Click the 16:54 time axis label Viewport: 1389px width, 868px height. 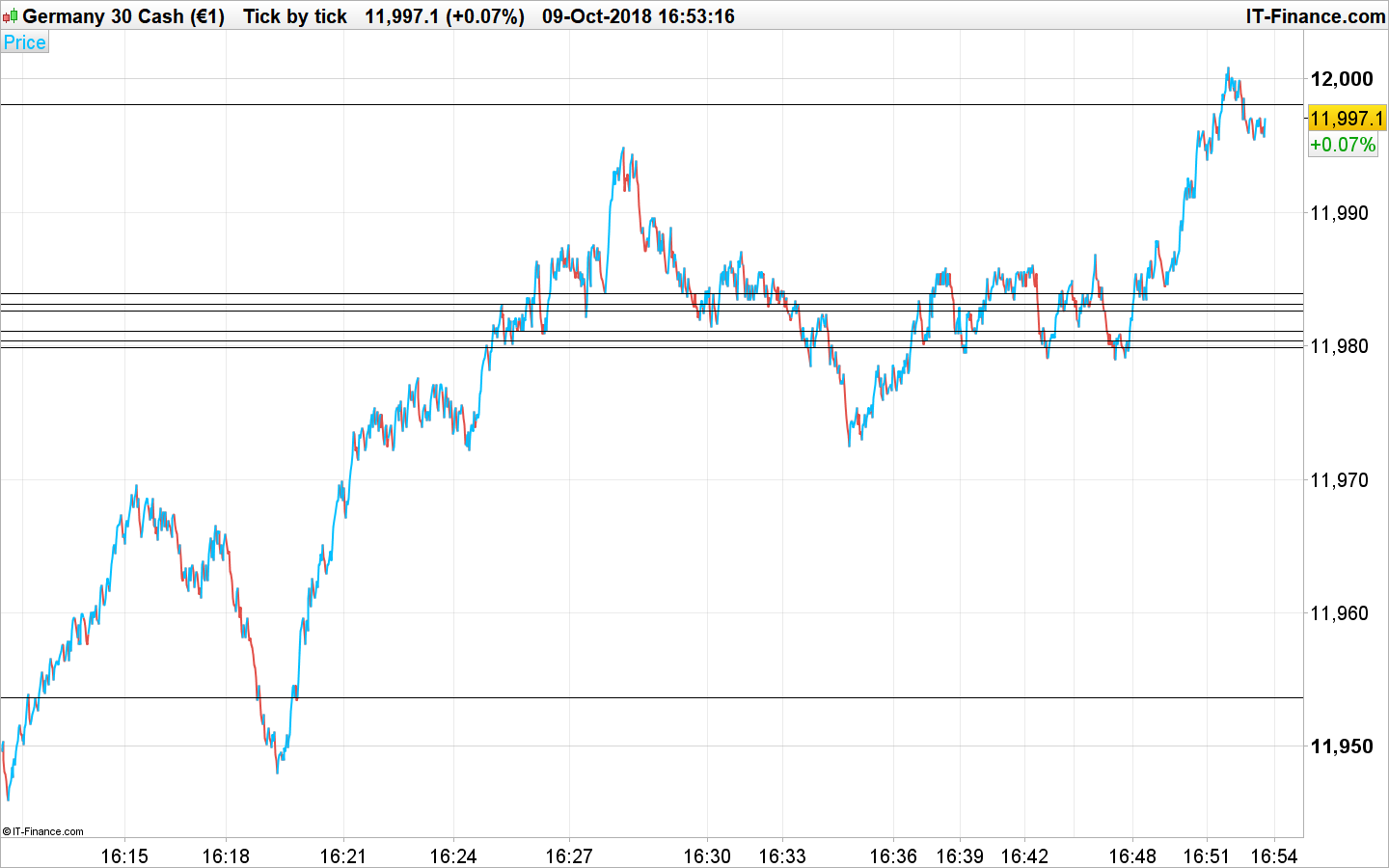click(x=1275, y=856)
